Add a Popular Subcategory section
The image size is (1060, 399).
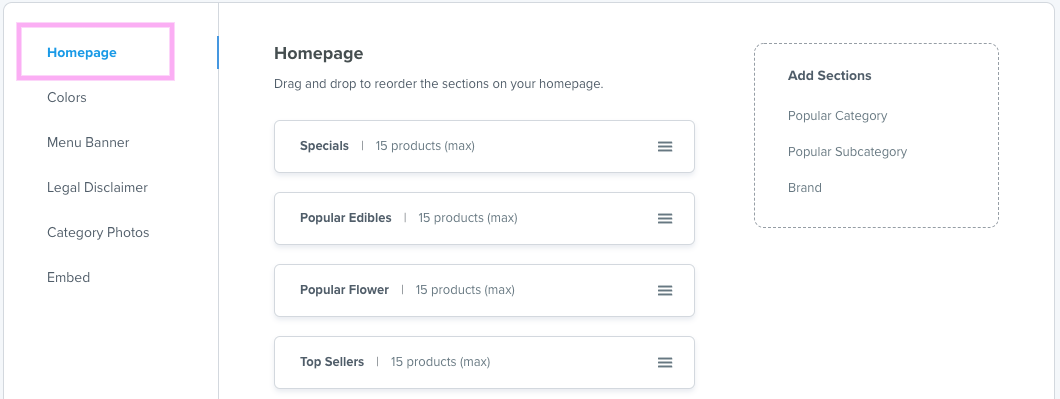848,151
